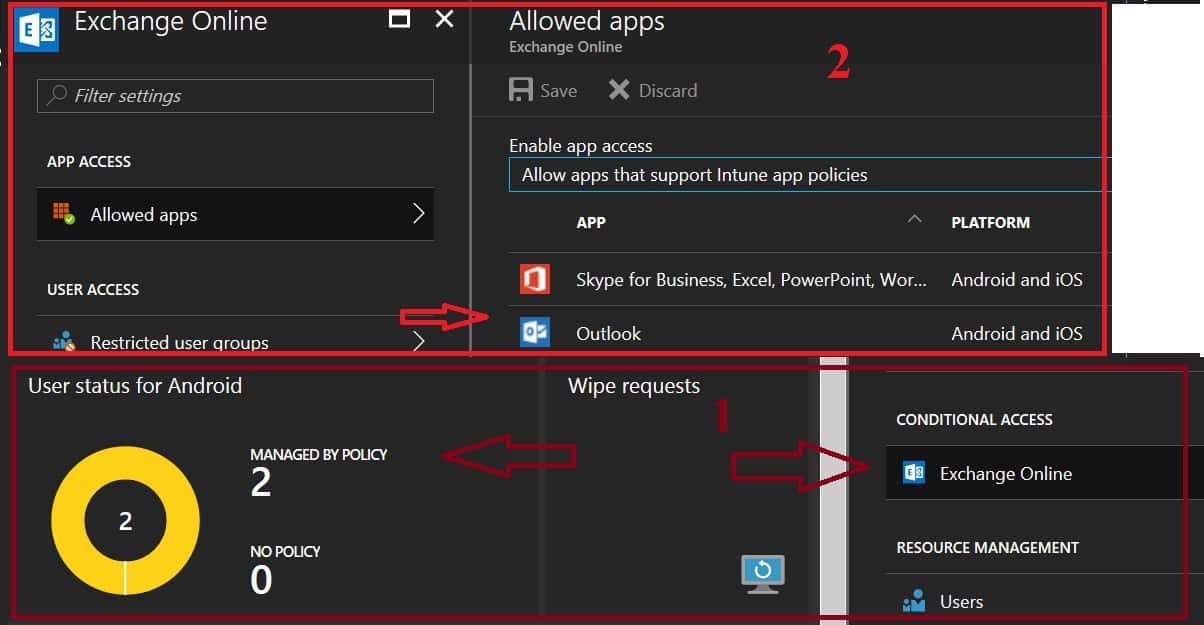Click the Users icon under Resource Management
Image resolution: width=1204 pixels, height=625 pixels.
point(913,601)
